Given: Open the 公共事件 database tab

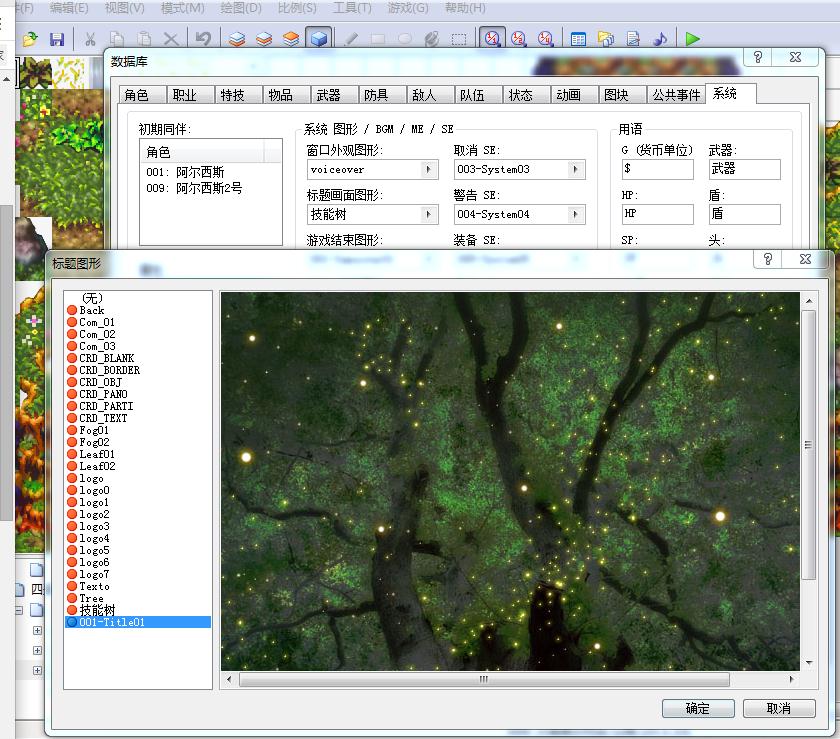Looking at the screenshot, I should coord(676,95).
